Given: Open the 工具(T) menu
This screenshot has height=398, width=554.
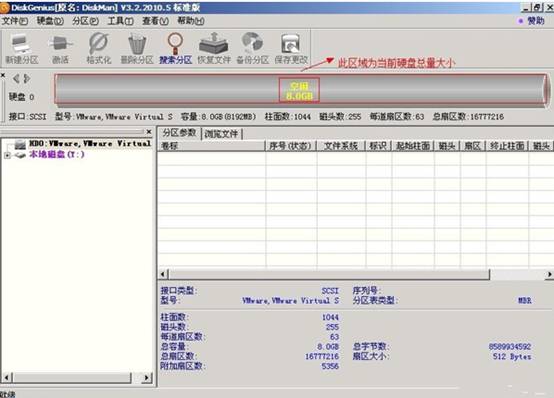Looking at the screenshot, I should [120, 21].
